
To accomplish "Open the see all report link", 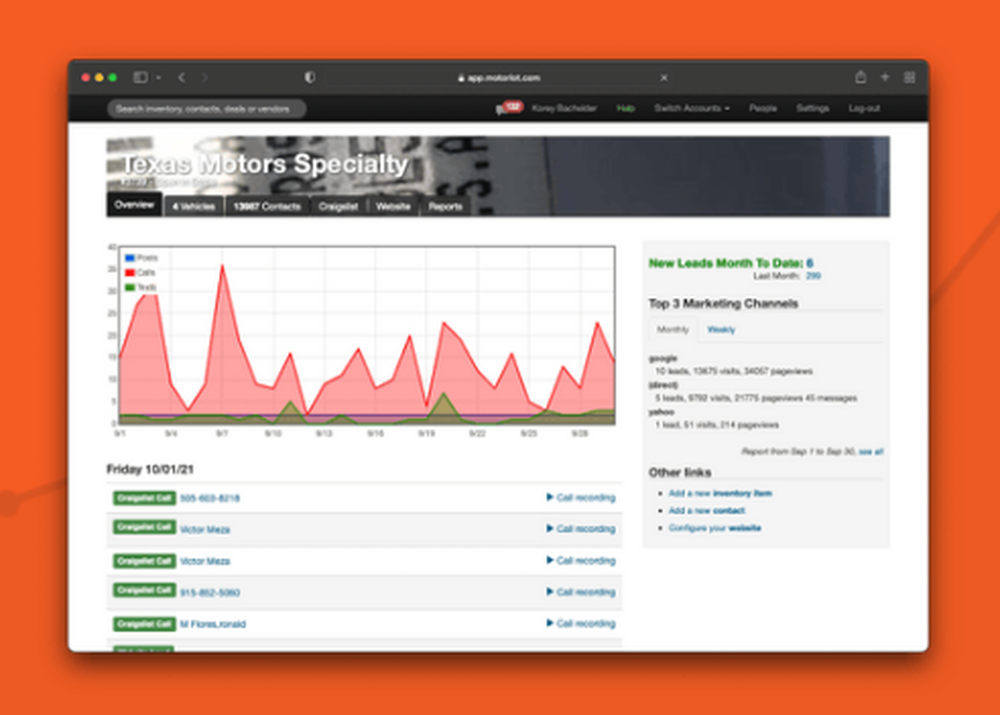I will click(871, 452).
